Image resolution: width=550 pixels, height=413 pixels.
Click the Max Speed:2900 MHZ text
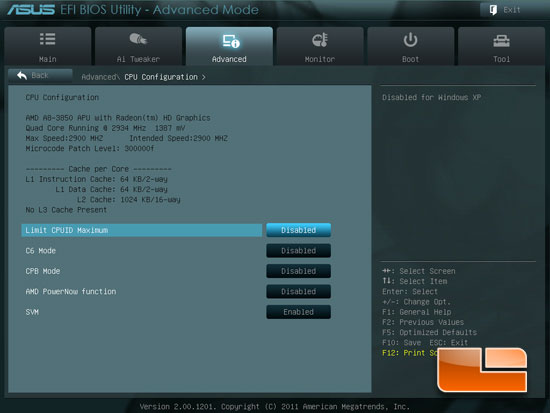pos(64,138)
